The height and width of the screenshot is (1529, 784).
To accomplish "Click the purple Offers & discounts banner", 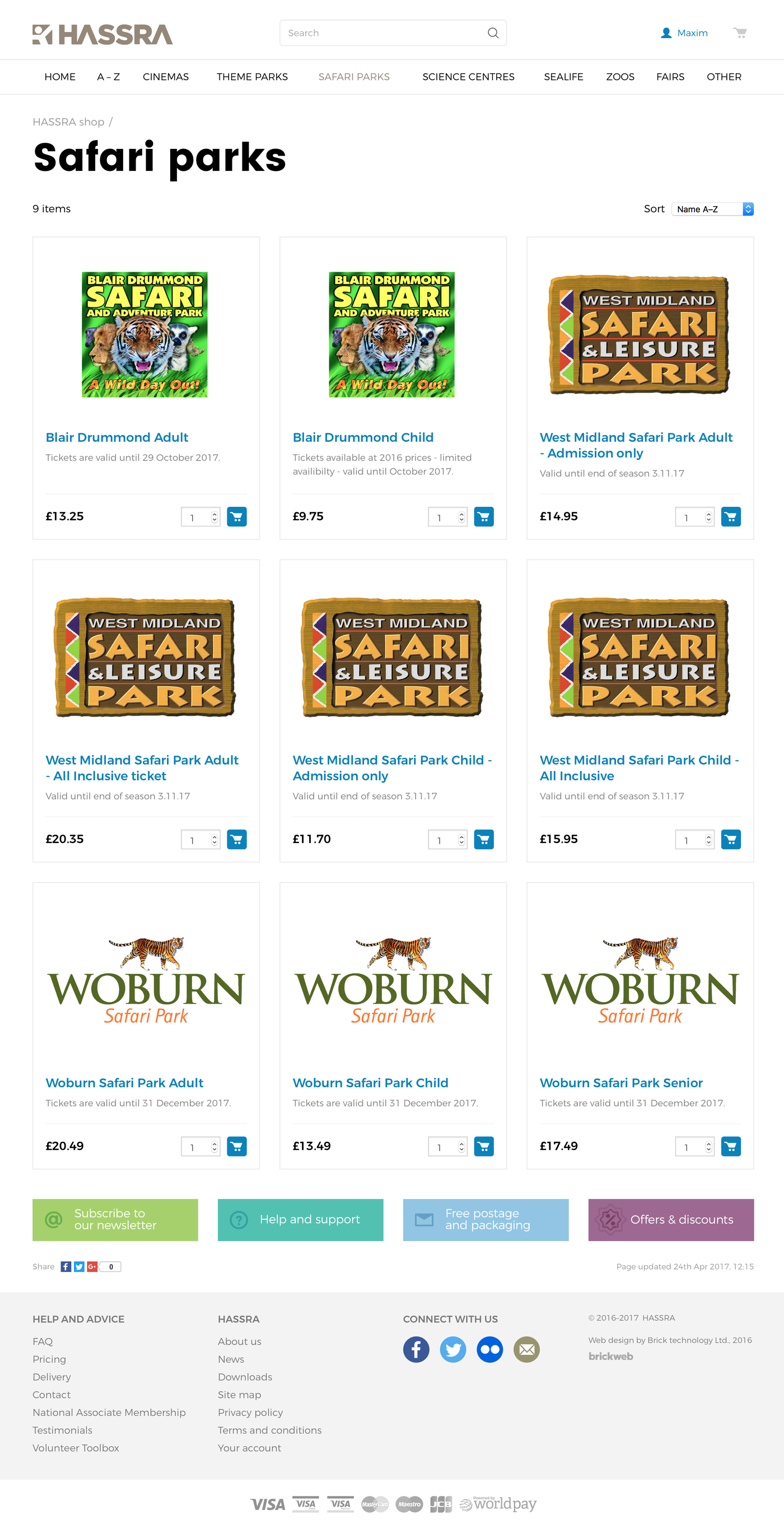I will point(671,1220).
